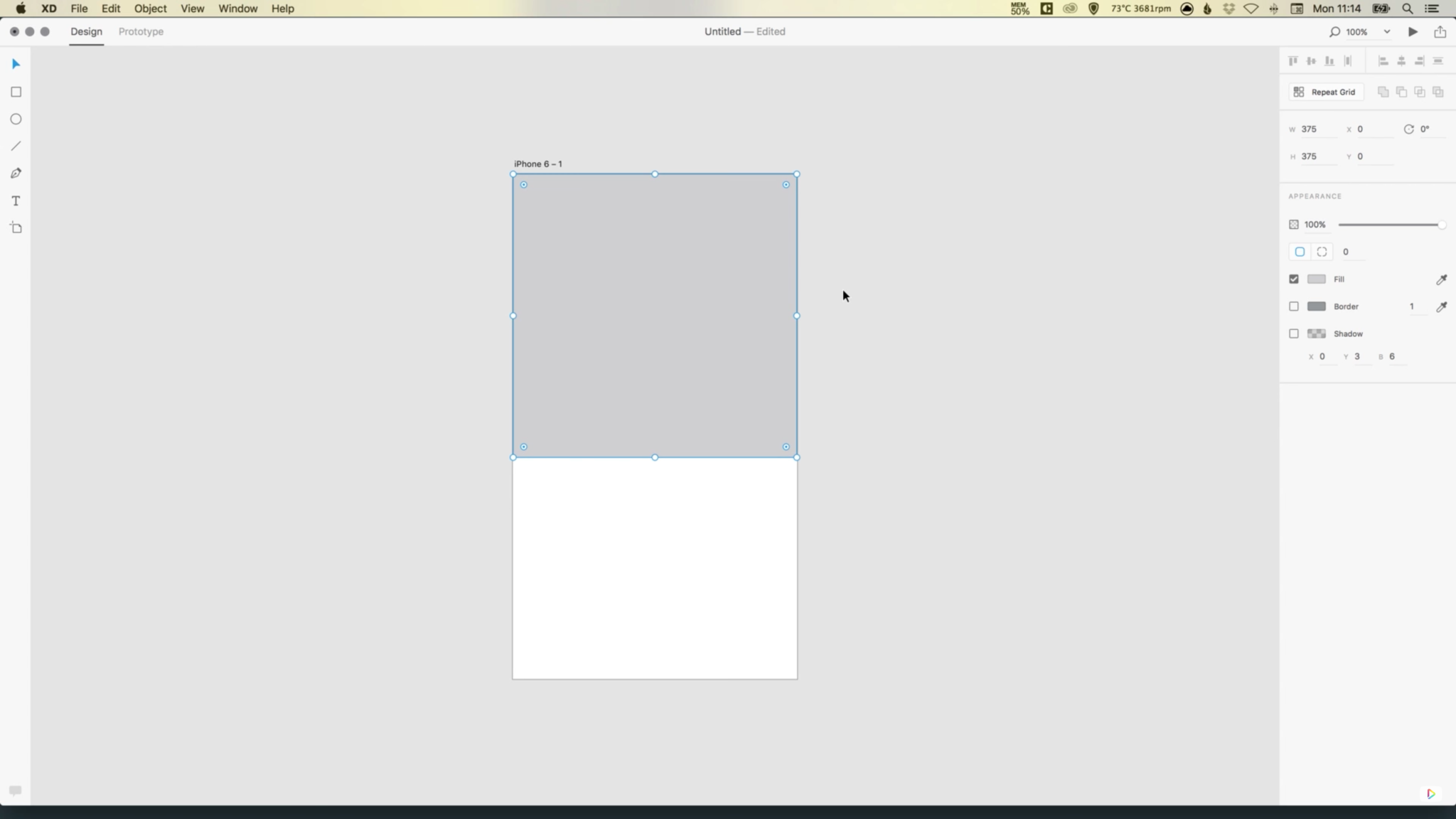Open the Fill color swatch
Screen dimensions: 1456x819
point(1316,279)
